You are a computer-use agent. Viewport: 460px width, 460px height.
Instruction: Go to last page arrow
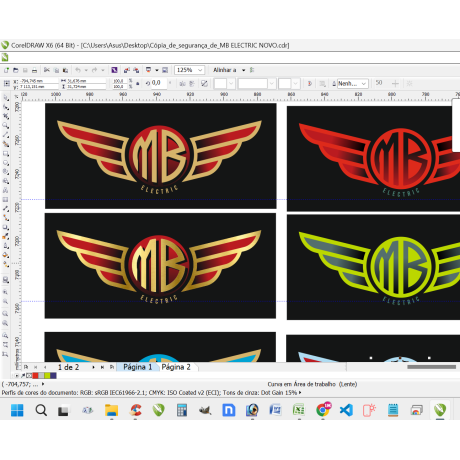point(102,367)
